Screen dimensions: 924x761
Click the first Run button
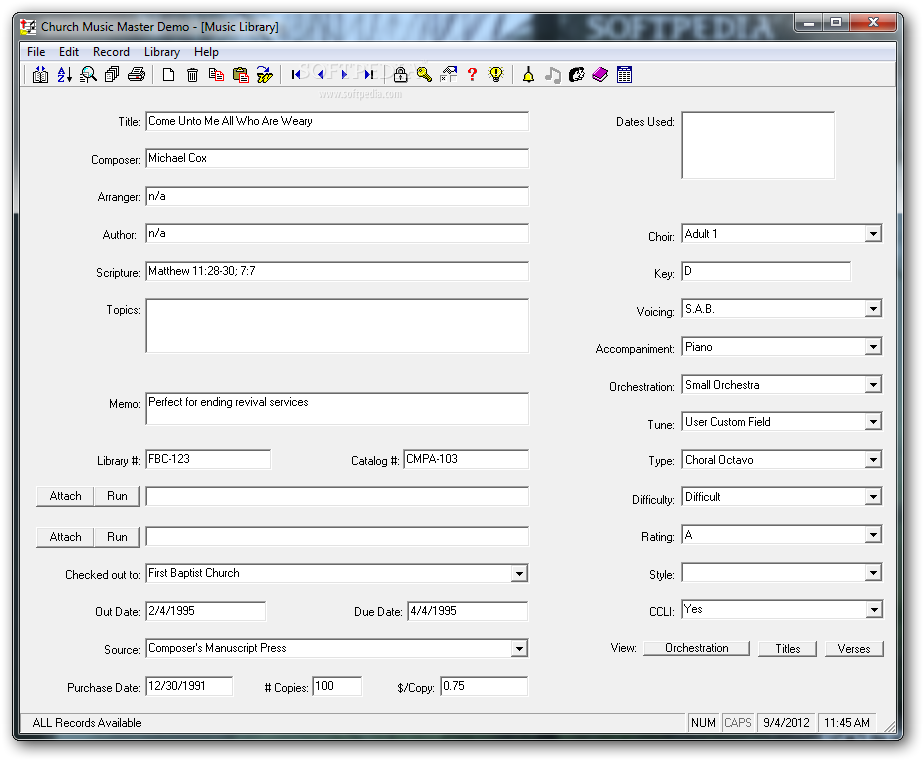pyautogui.click(x=117, y=496)
